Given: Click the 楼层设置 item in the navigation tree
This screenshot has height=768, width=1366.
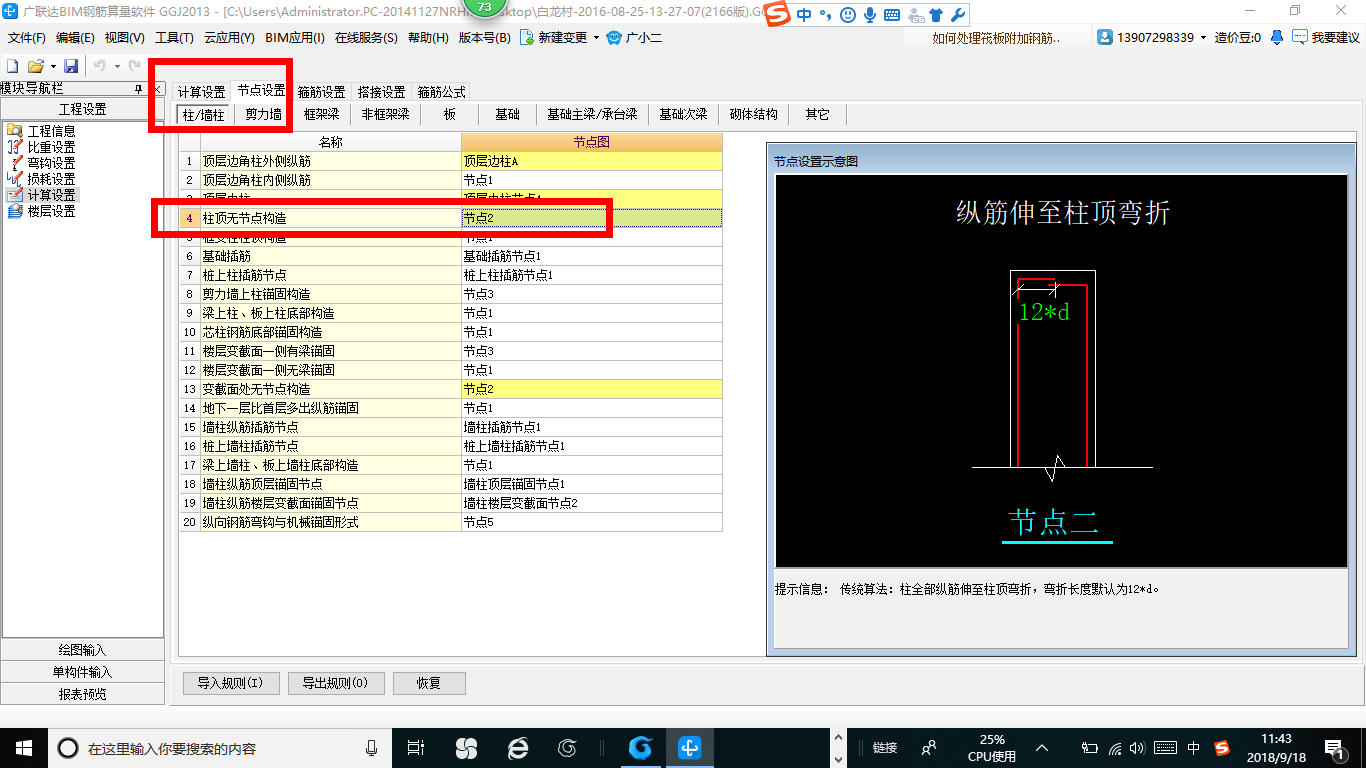Looking at the screenshot, I should coord(51,211).
